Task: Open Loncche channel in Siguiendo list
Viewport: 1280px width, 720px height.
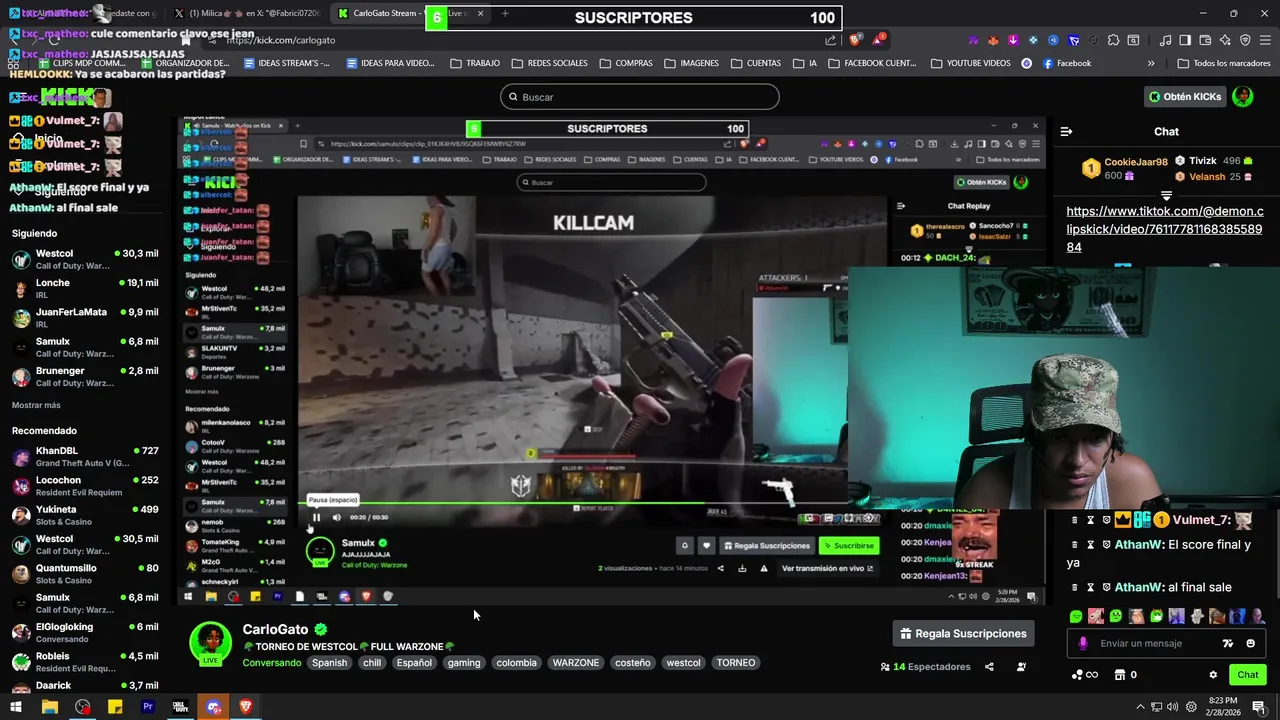Action: pos(85,289)
